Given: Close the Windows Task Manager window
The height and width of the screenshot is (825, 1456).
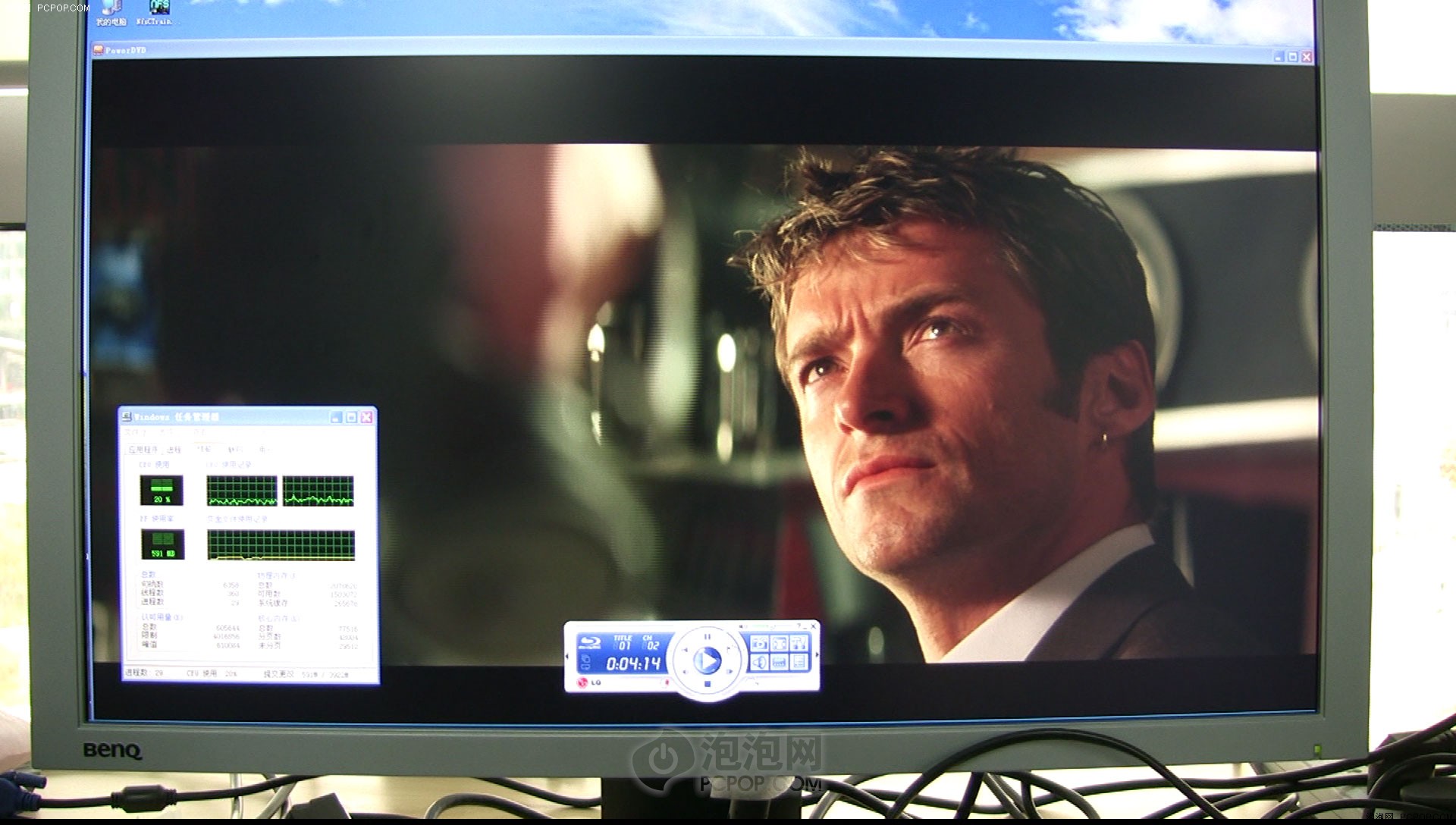Looking at the screenshot, I should [x=366, y=417].
